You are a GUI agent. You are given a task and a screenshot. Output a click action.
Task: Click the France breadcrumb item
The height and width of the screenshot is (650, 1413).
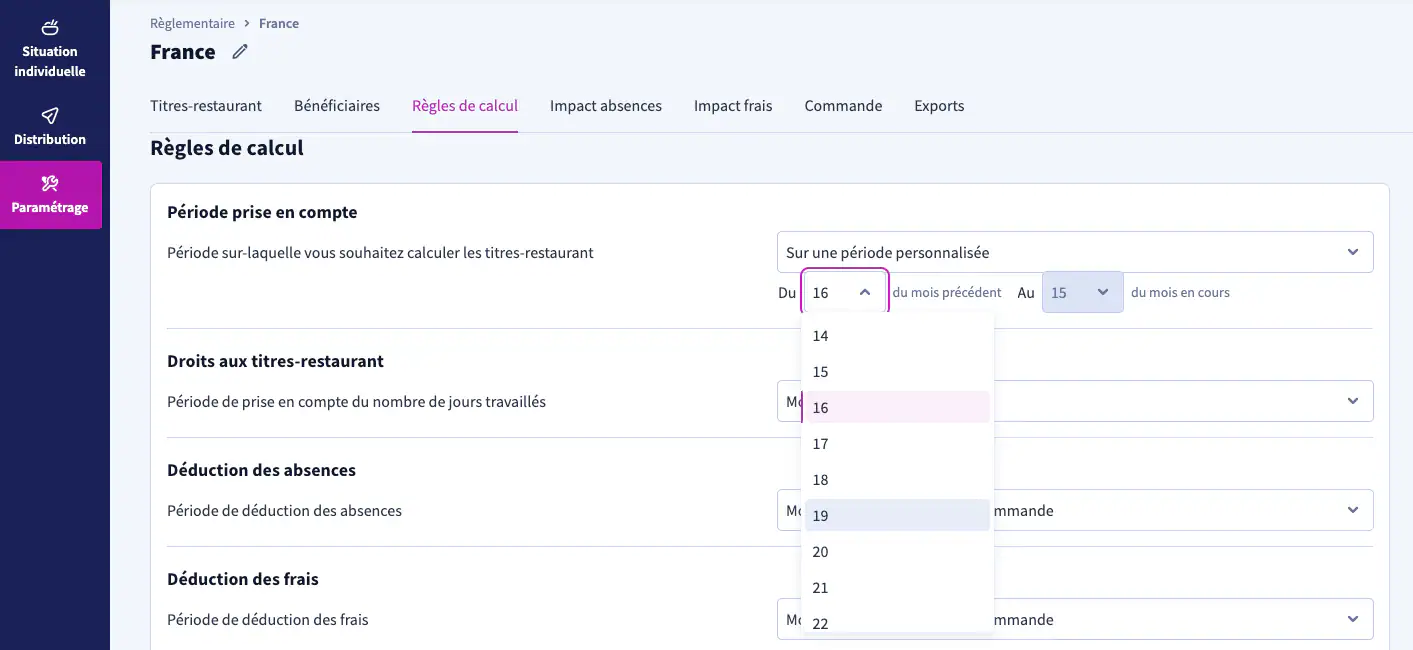pyautogui.click(x=279, y=23)
